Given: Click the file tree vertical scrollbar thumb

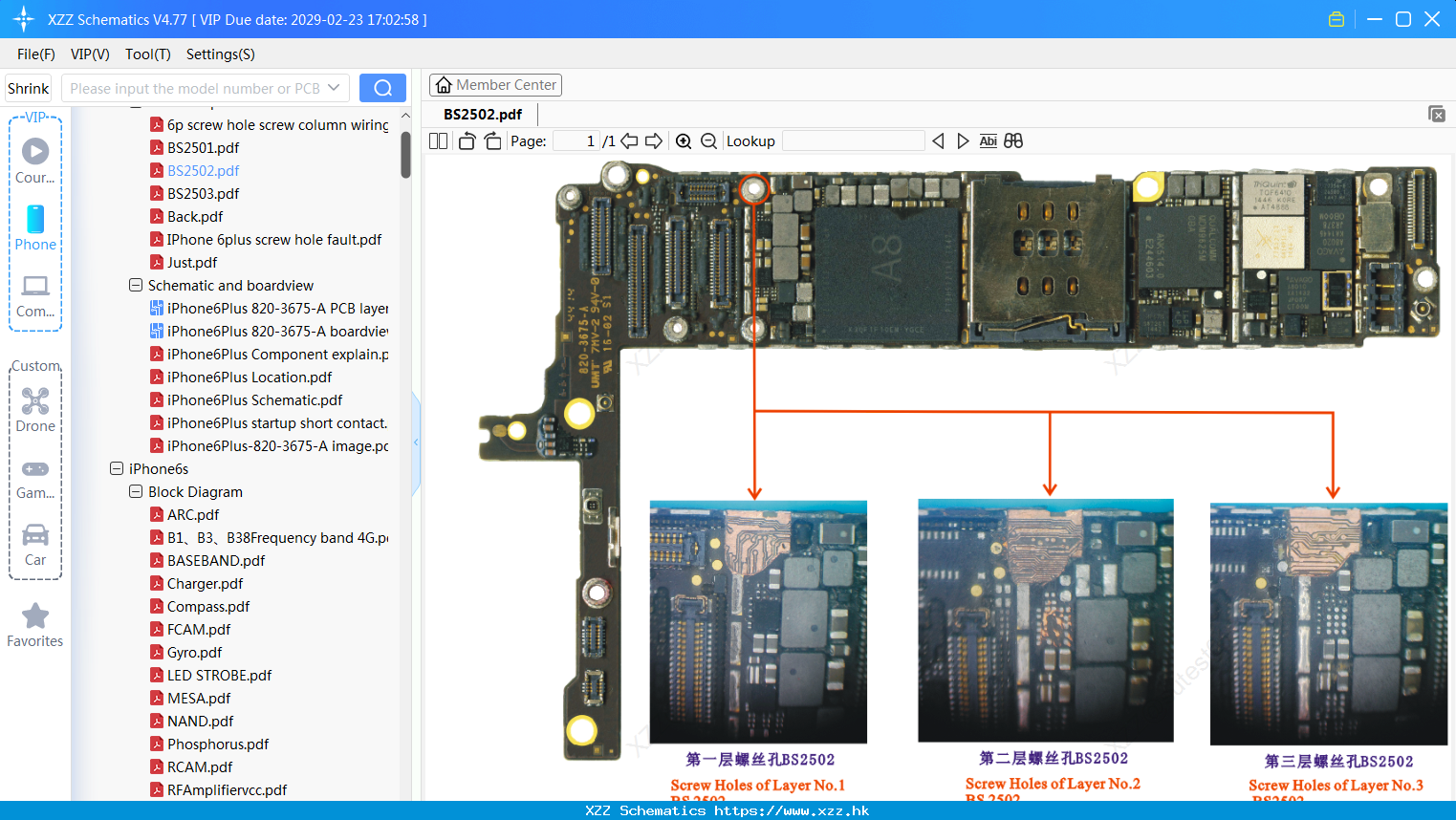Looking at the screenshot, I should pos(405,155).
